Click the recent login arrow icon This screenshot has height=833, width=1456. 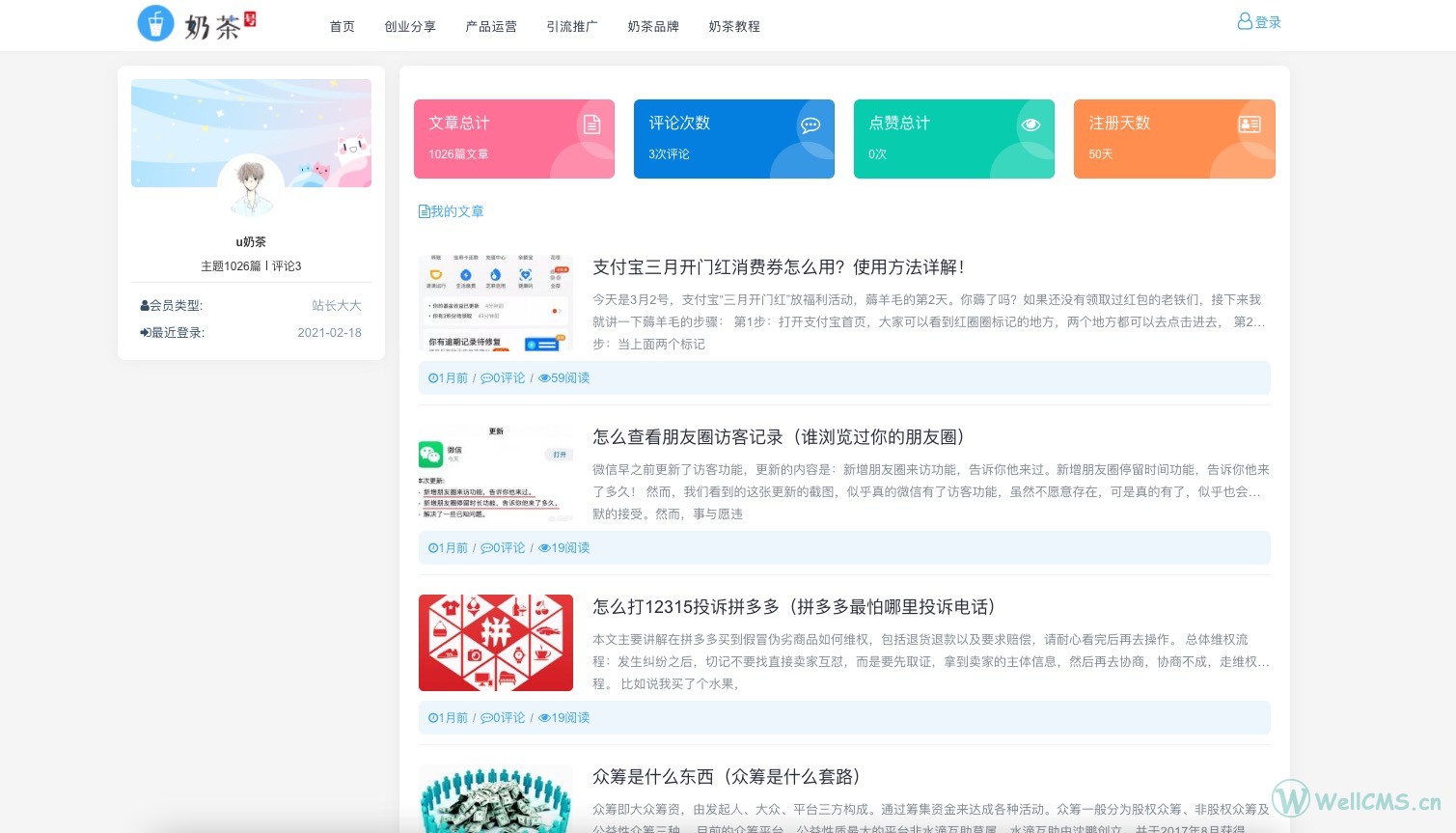(145, 333)
